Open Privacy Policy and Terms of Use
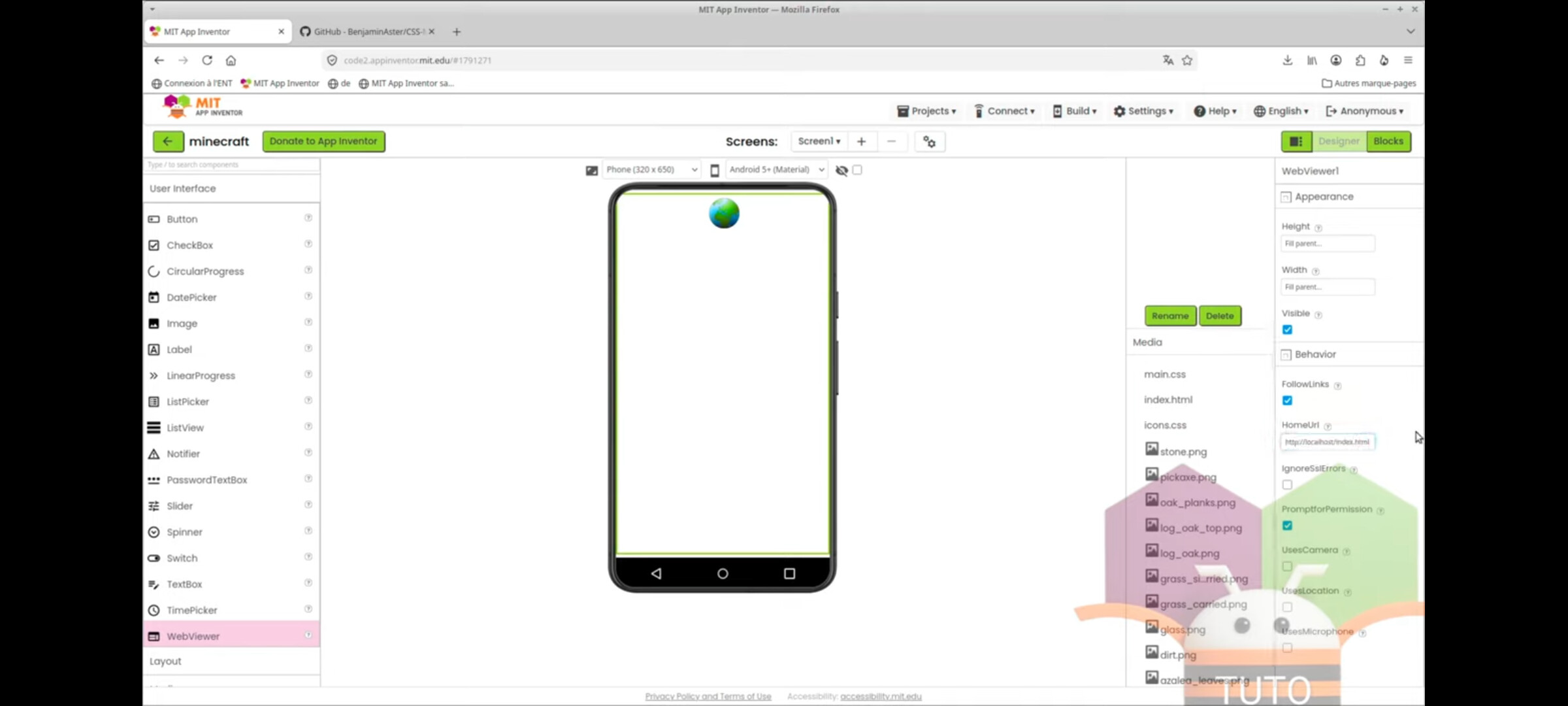The width and height of the screenshot is (1568, 706). click(708, 697)
